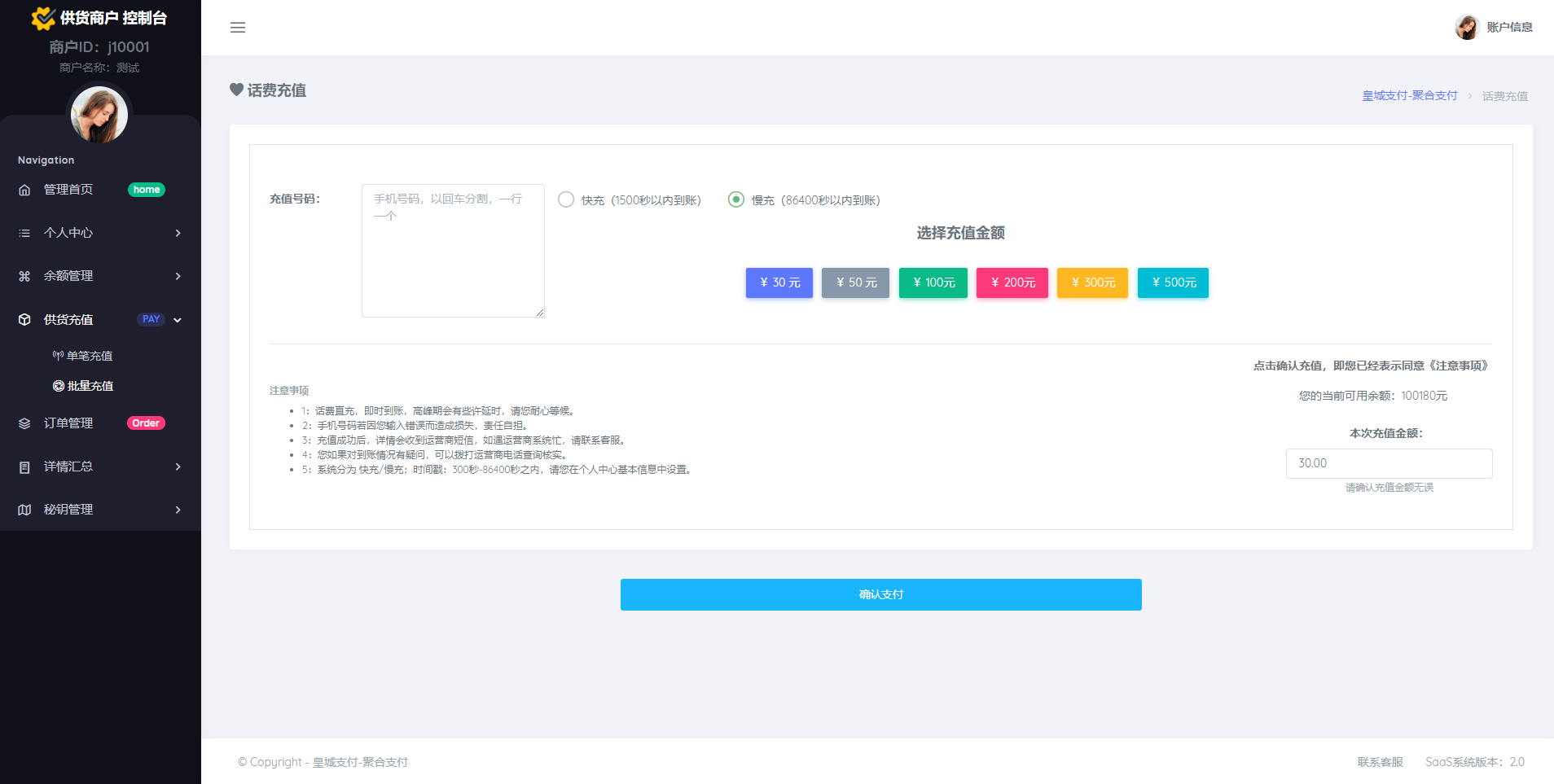Select the 供货充值 PAY icon
This screenshot has width=1554, height=784.
24,319
